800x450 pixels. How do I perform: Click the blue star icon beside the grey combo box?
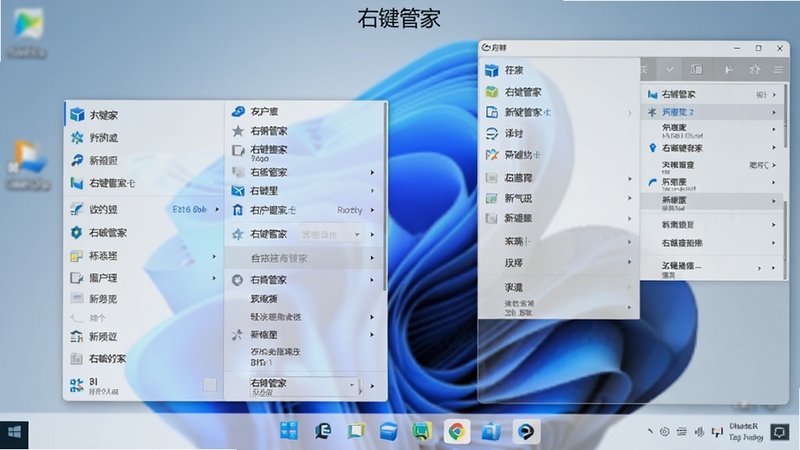point(238,234)
